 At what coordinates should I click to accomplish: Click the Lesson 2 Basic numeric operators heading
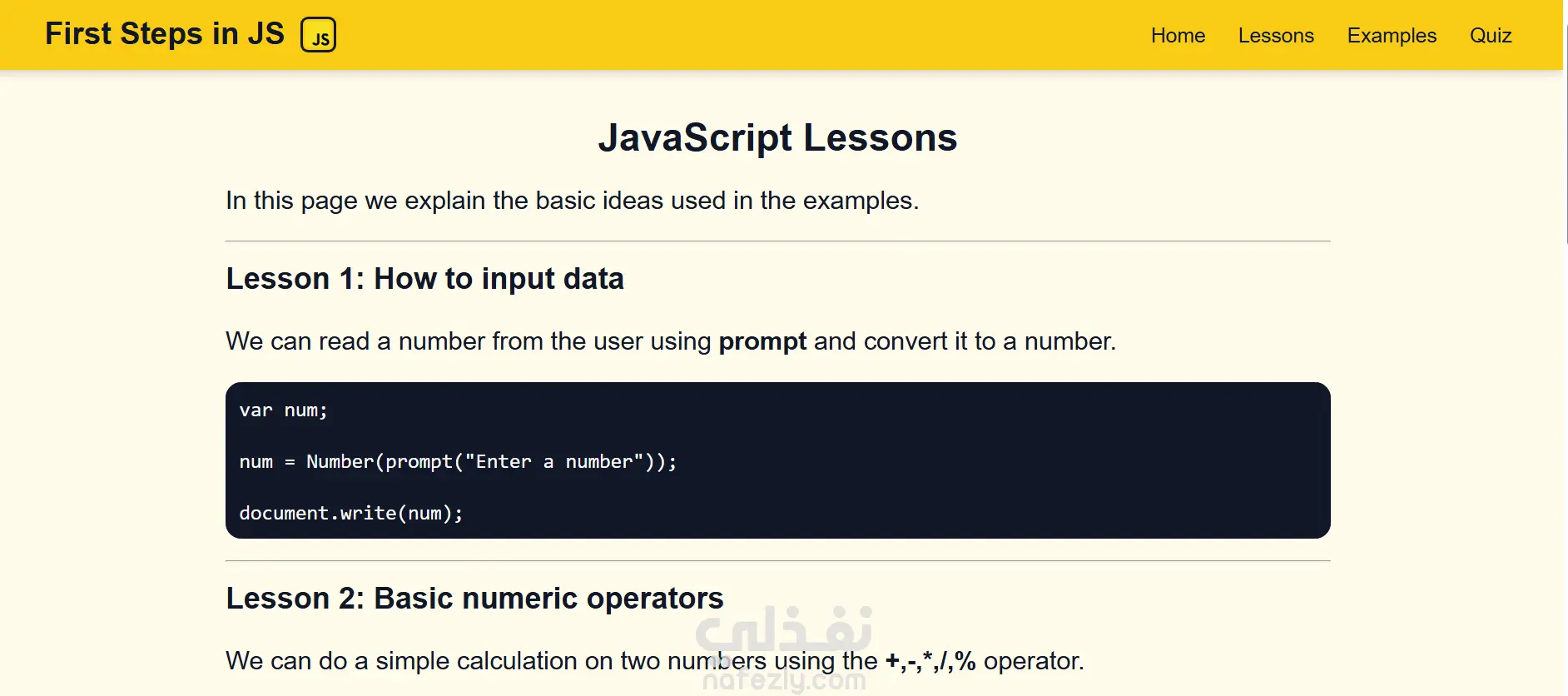(474, 599)
